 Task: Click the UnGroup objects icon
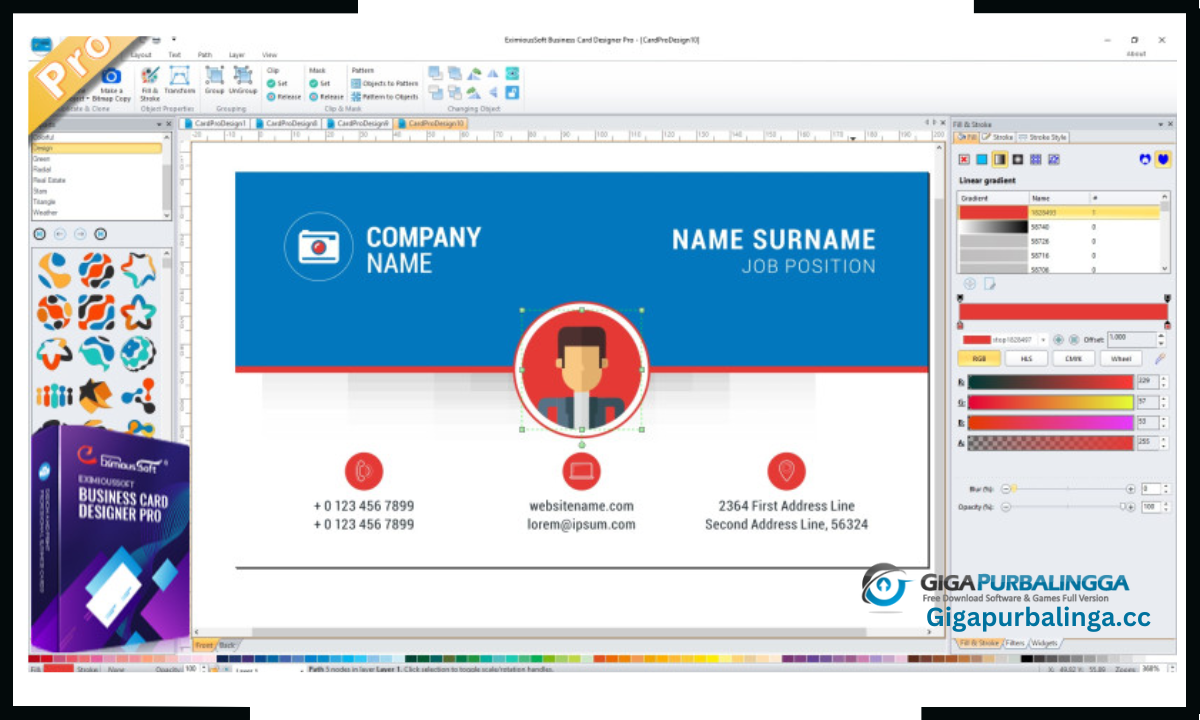pyautogui.click(x=242, y=81)
